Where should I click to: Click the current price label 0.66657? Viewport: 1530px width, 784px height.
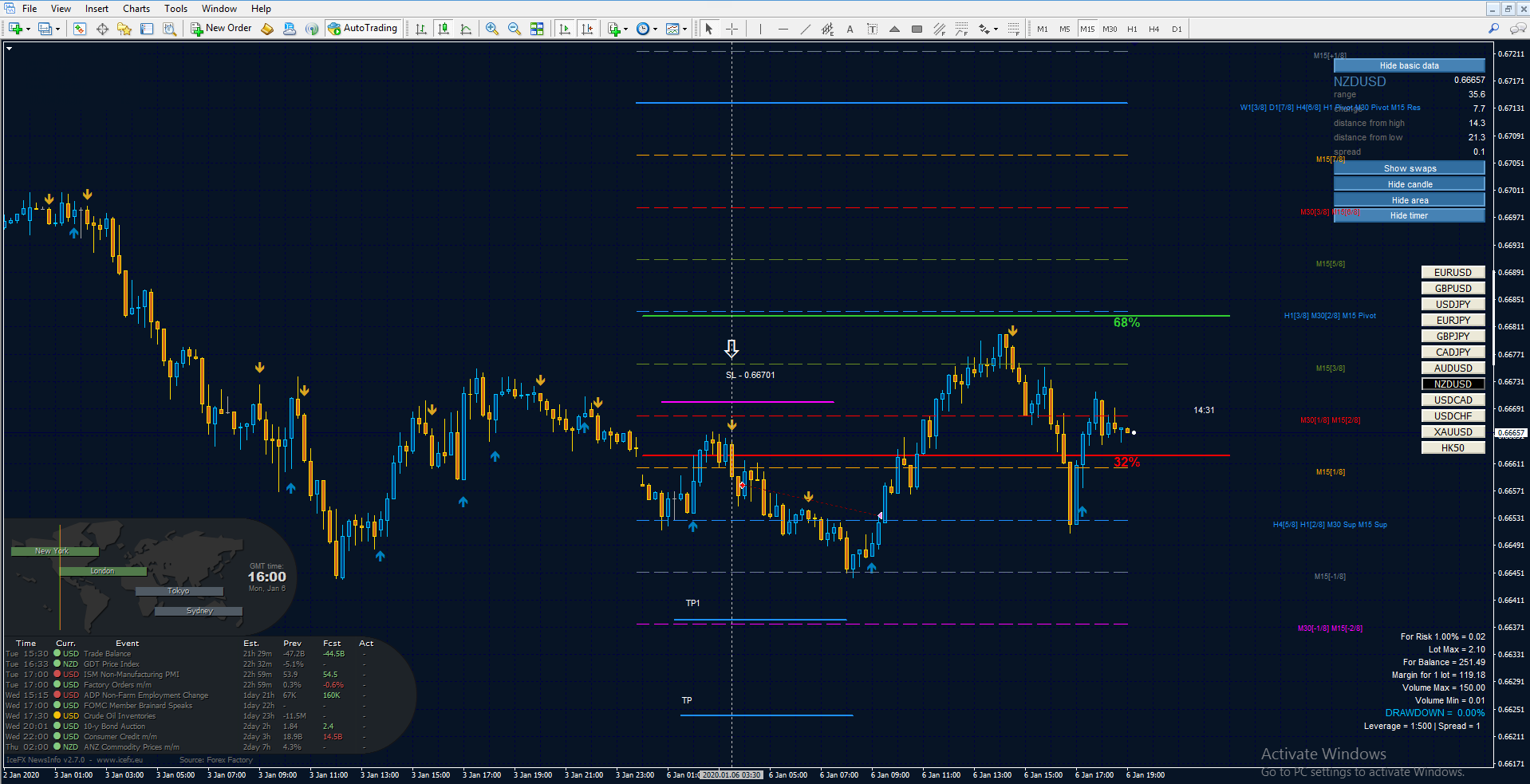pos(1510,433)
